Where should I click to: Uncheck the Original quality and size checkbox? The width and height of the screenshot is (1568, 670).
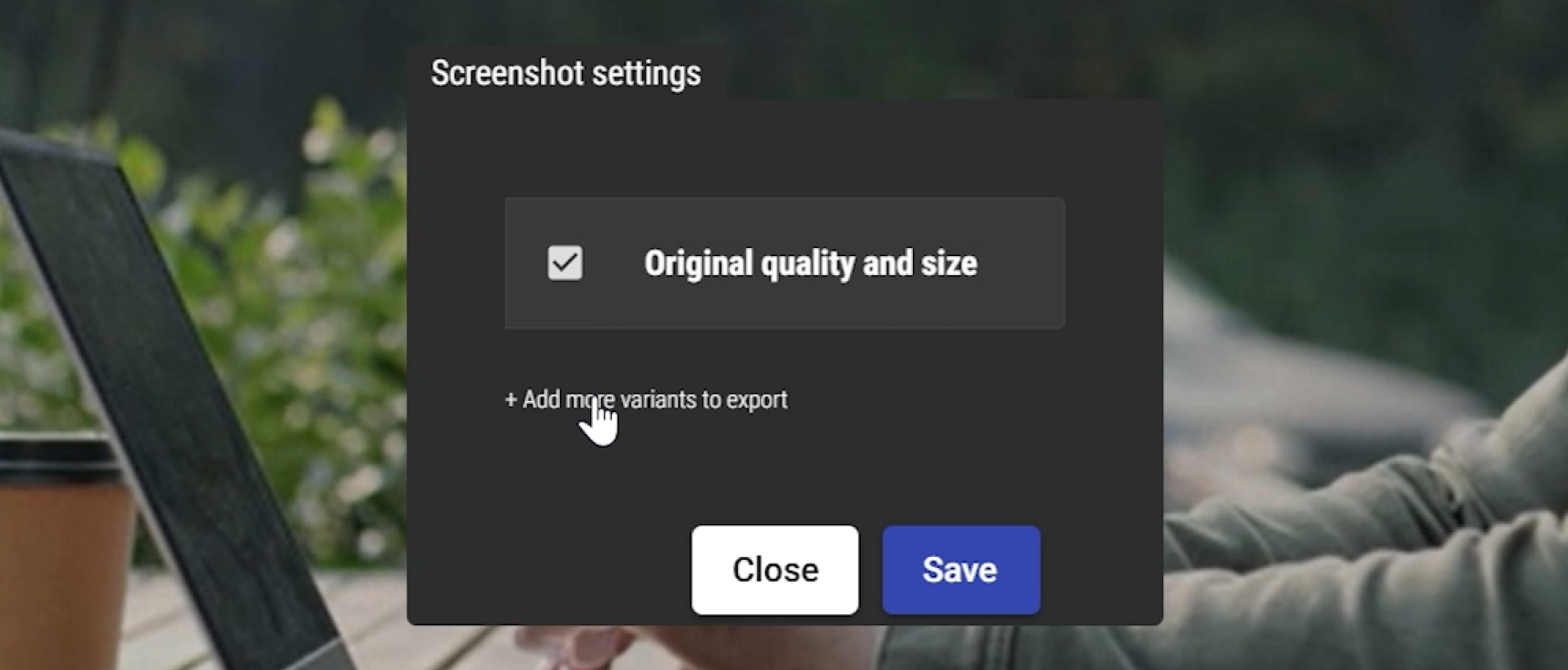(565, 263)
